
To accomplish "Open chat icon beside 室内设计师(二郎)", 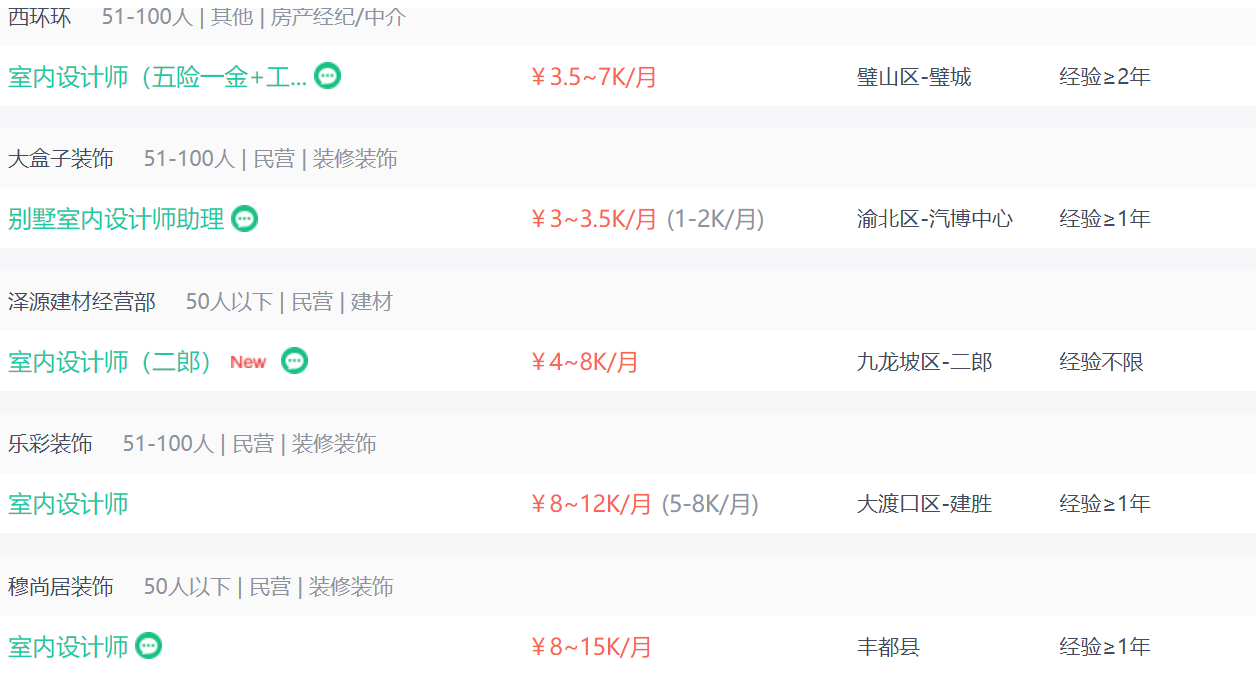I will [294, 361].
